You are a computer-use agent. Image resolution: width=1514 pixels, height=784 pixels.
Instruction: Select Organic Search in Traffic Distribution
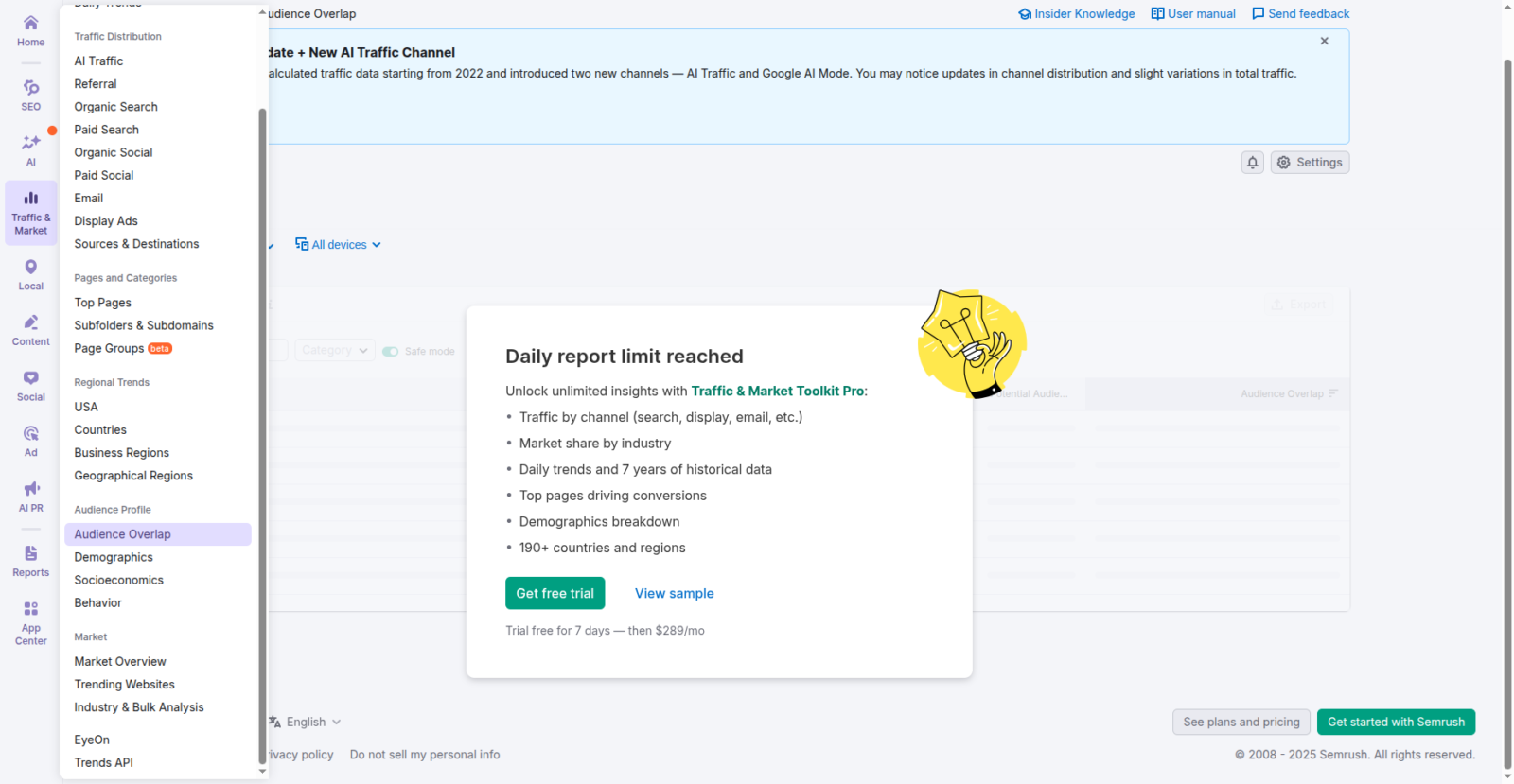115,107
